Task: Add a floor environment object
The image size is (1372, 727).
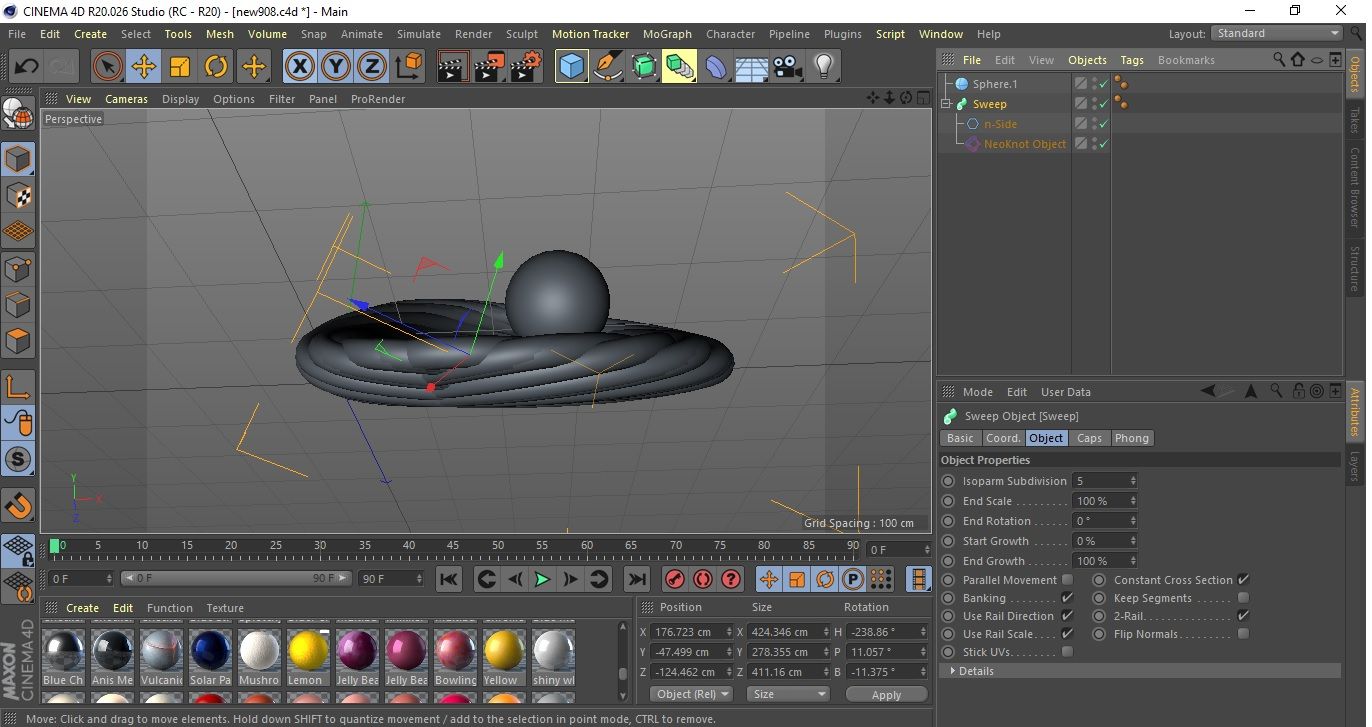Action: (x=752, y=67)
